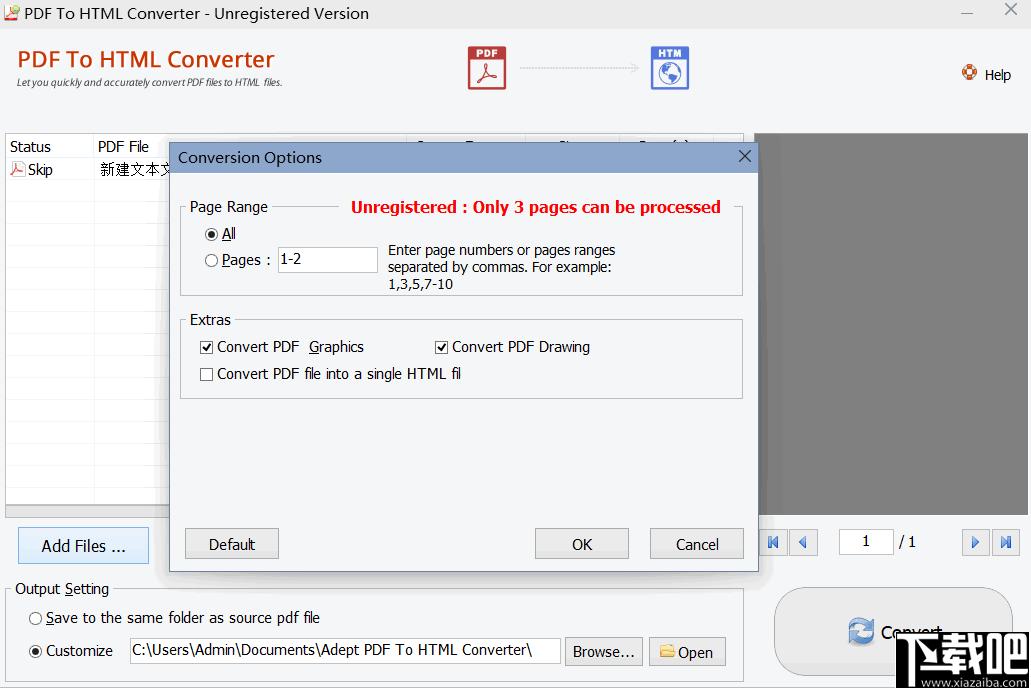Image resolution: width=1031 pixels, height=688 pixels.
Task: Open the output folder with Open button
Action: click(687, 651)
